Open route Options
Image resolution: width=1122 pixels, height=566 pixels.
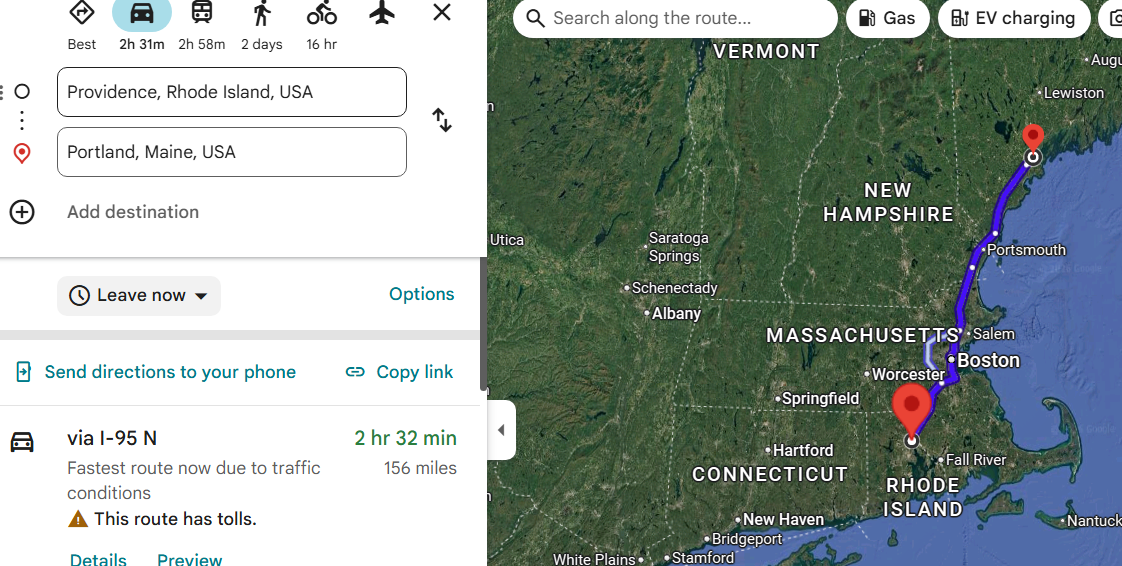point(421,294)
